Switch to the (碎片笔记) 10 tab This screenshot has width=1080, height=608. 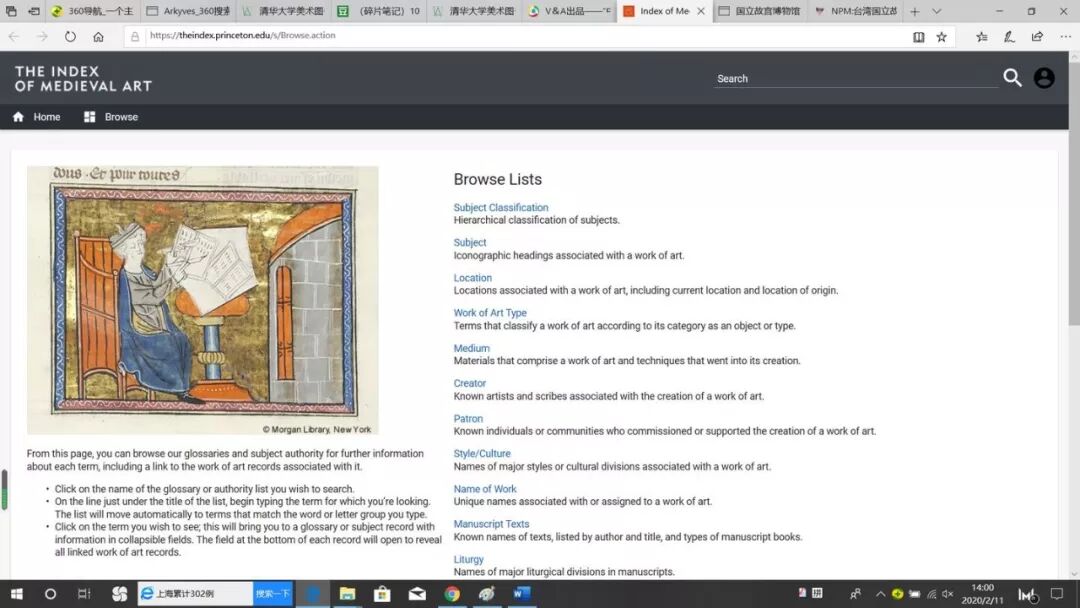tap(380, 11)
